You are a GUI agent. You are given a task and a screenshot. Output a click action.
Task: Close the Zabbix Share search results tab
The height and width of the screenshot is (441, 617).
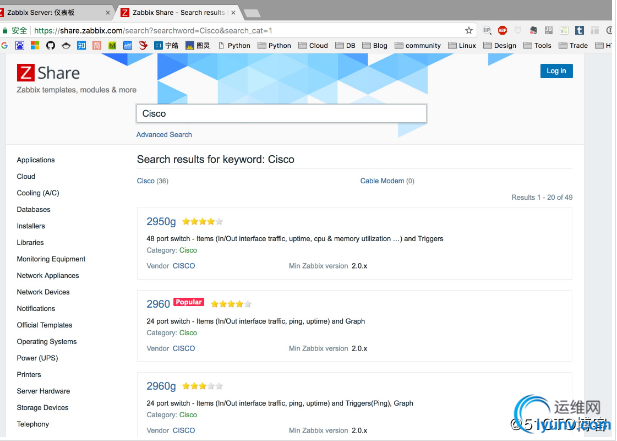tap(233, 13)
